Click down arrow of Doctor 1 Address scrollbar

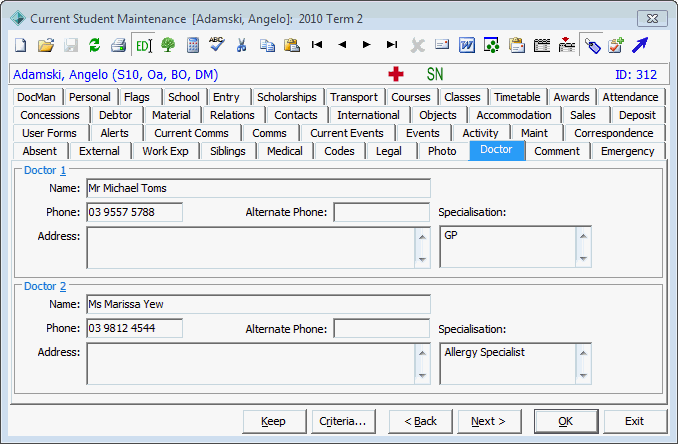(422, 260)
